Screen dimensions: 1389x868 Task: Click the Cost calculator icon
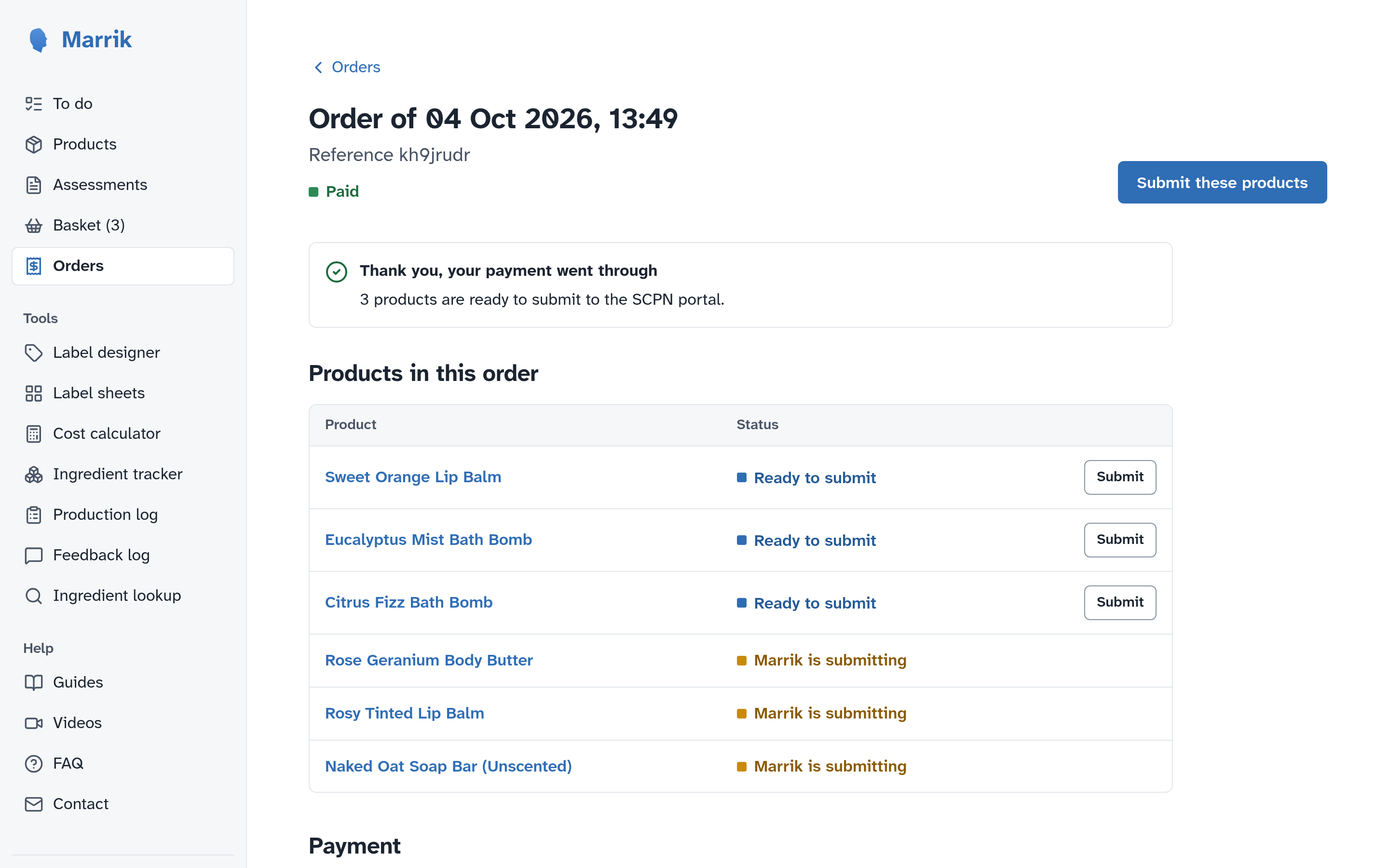point(34,434)
